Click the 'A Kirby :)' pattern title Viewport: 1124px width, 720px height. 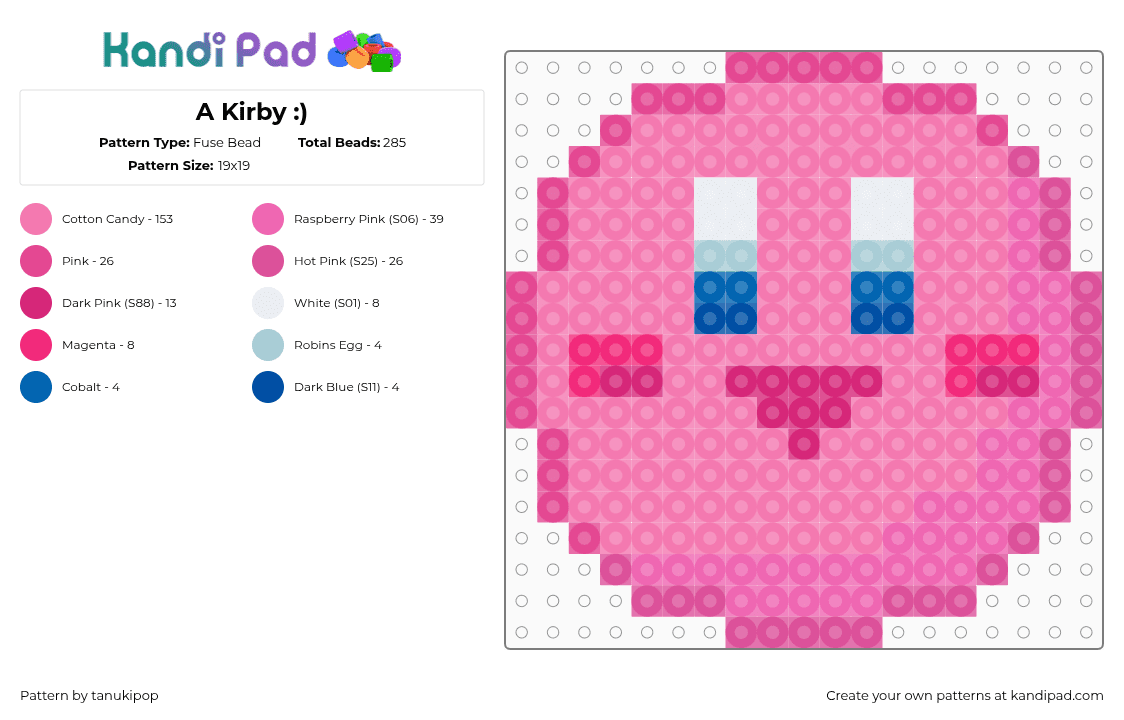(x=252, y=112)
